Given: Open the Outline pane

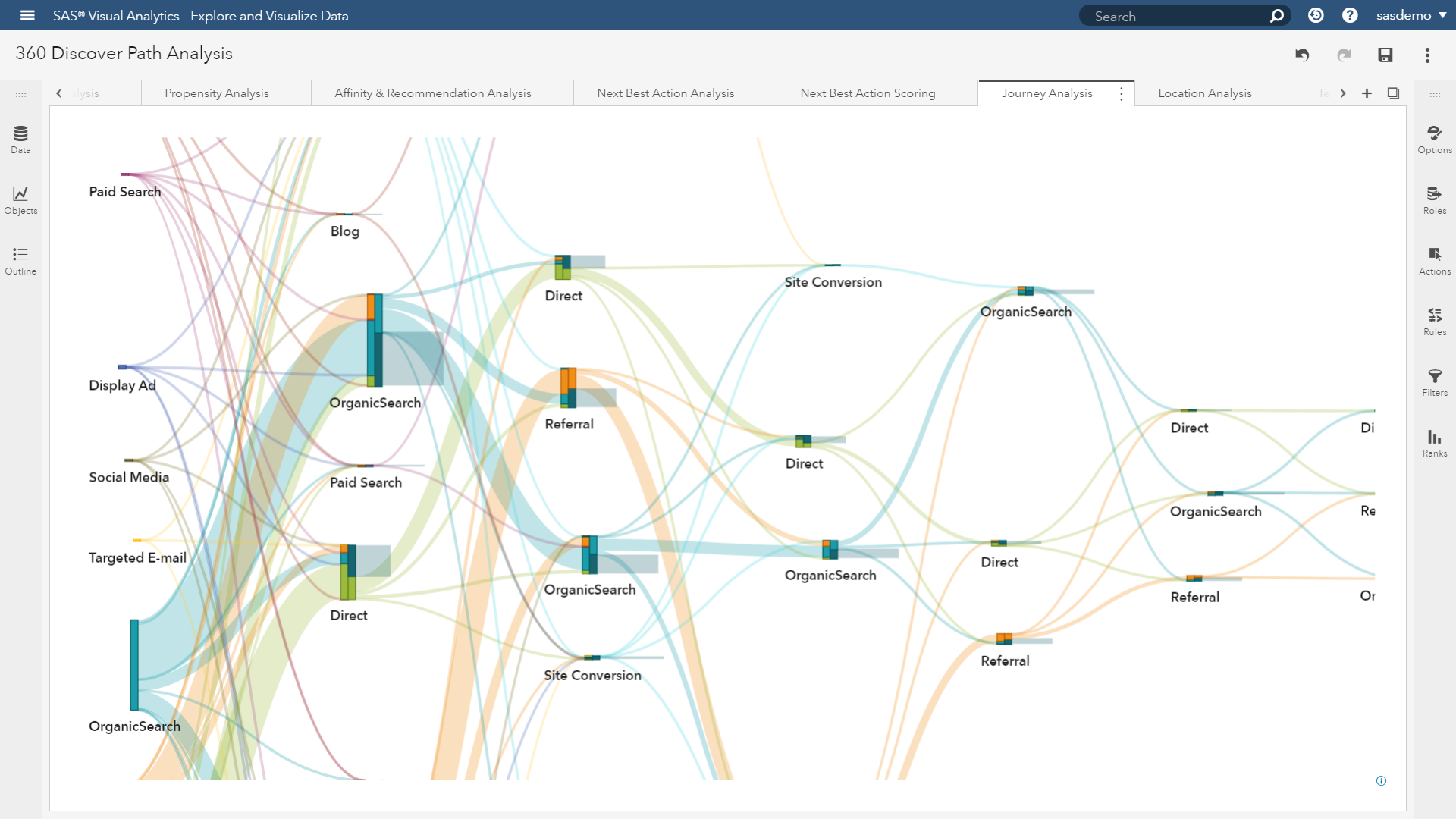Looking at the screenshot, I should tap(20, 261).
